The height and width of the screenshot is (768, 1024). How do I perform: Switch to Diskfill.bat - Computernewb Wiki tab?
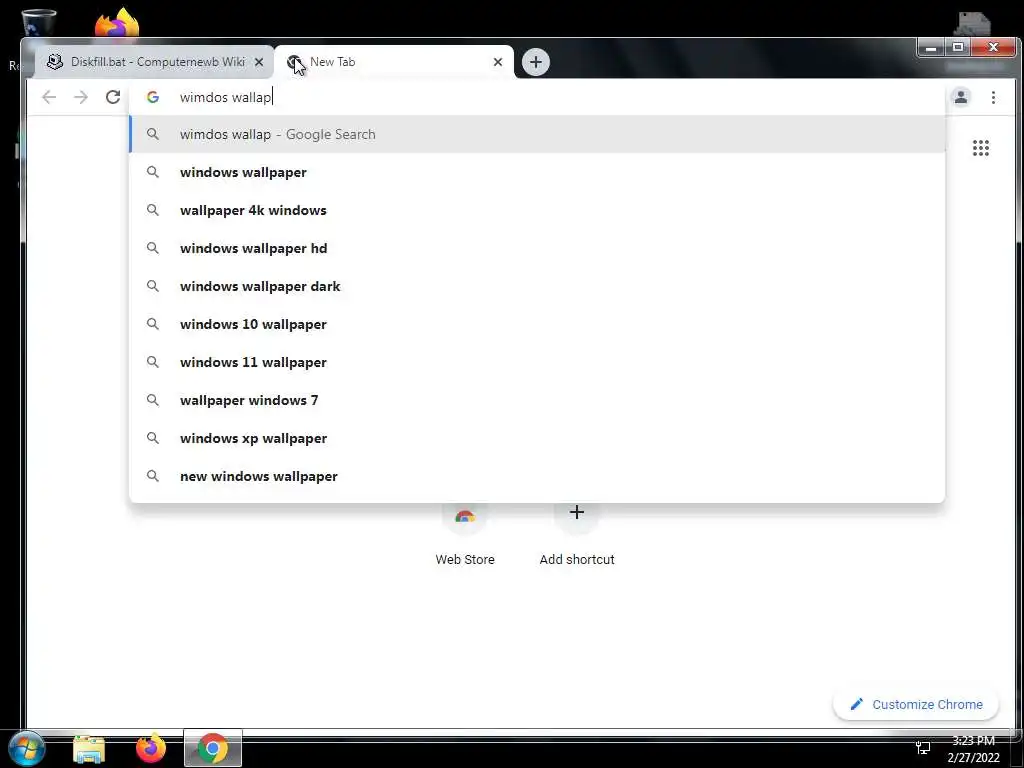154,62
